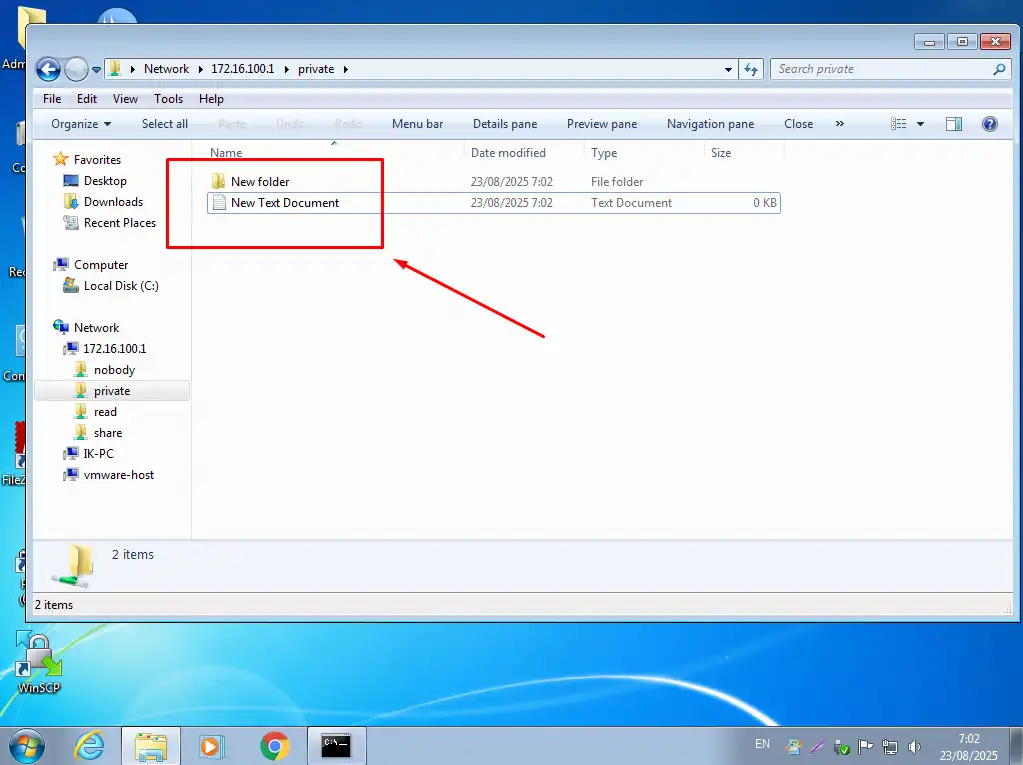This screenshot has width=1023, height=765.
Task: Open the Tools menu
Action: tap(168, 99)
